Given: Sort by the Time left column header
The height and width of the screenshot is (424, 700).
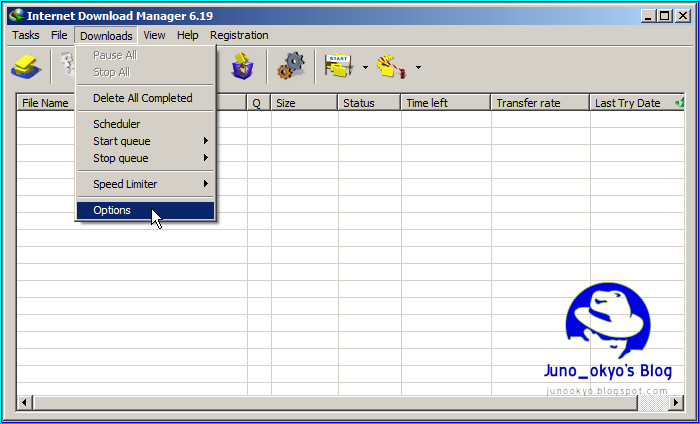Looking at the screenshot, I should (x=446, y=103).
